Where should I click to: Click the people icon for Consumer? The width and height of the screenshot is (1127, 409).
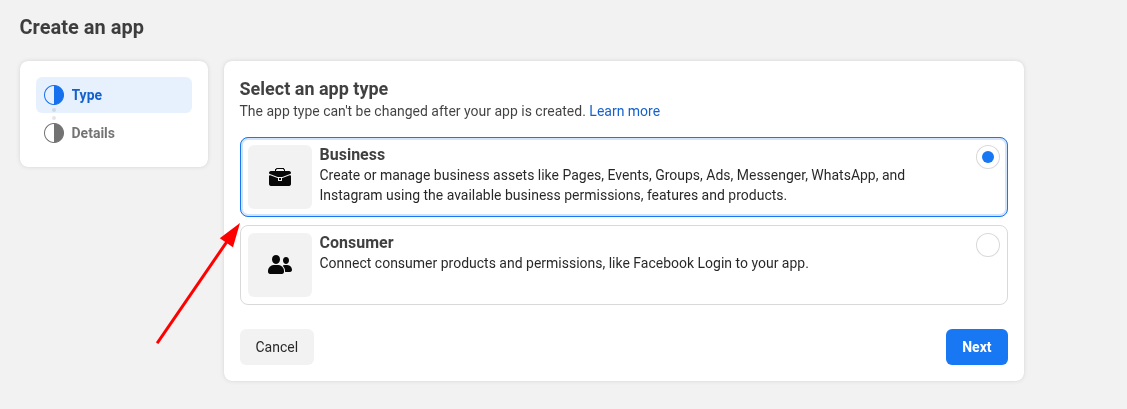pyautogui.click(x=280, y=265)
